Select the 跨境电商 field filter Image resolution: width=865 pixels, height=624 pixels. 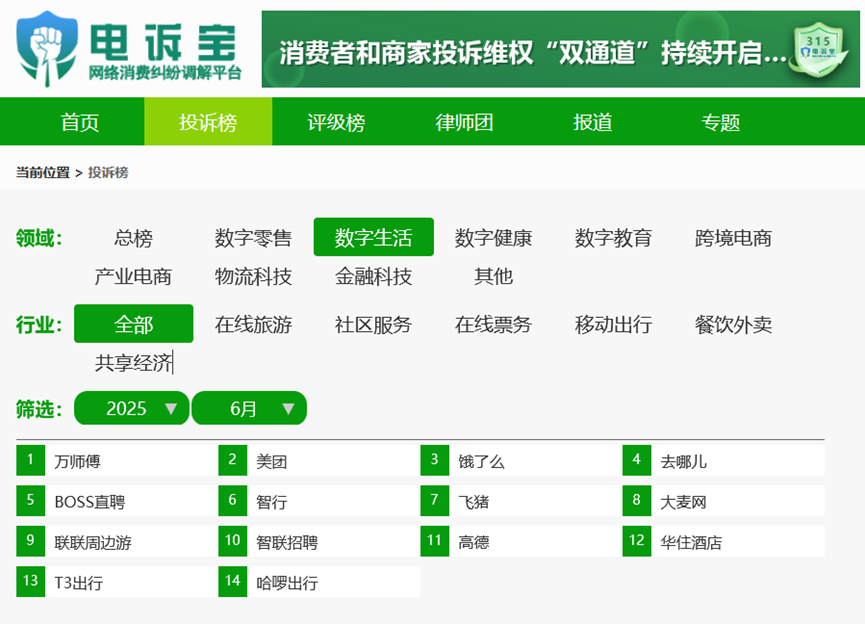(x=733, y=238)
